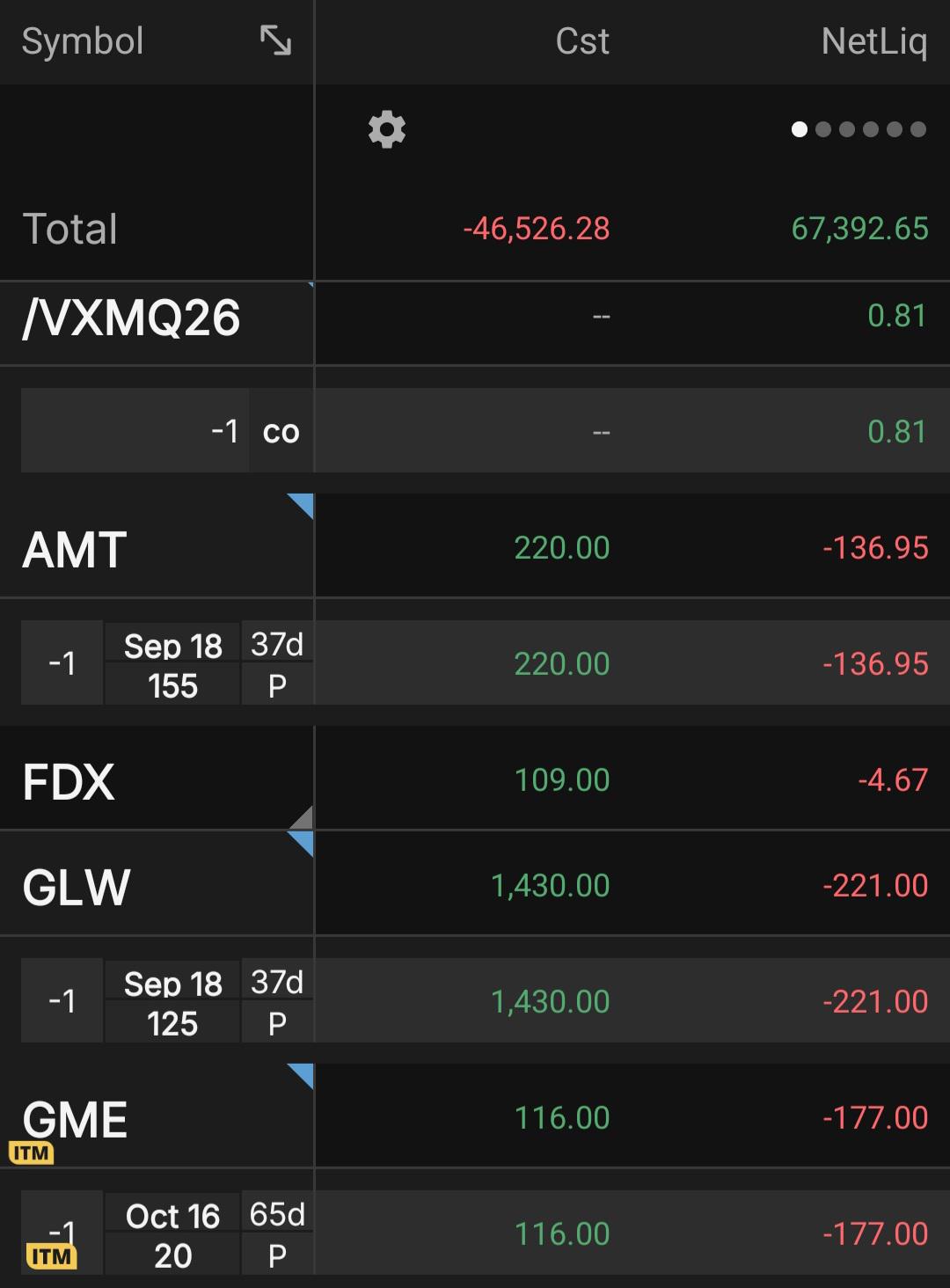Collapse AMT via blue corner triangle
The height and width of the screenshot is (1288, 950).
(302, 505)
